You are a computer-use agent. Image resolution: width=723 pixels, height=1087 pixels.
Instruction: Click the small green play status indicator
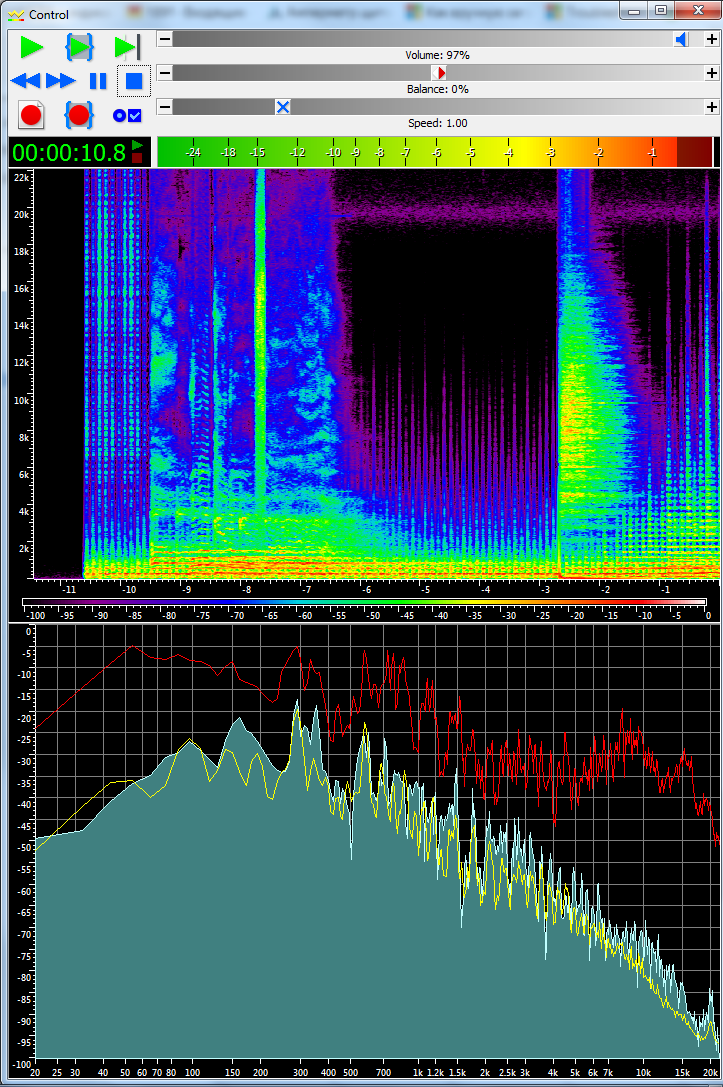(x=137, y=146)
